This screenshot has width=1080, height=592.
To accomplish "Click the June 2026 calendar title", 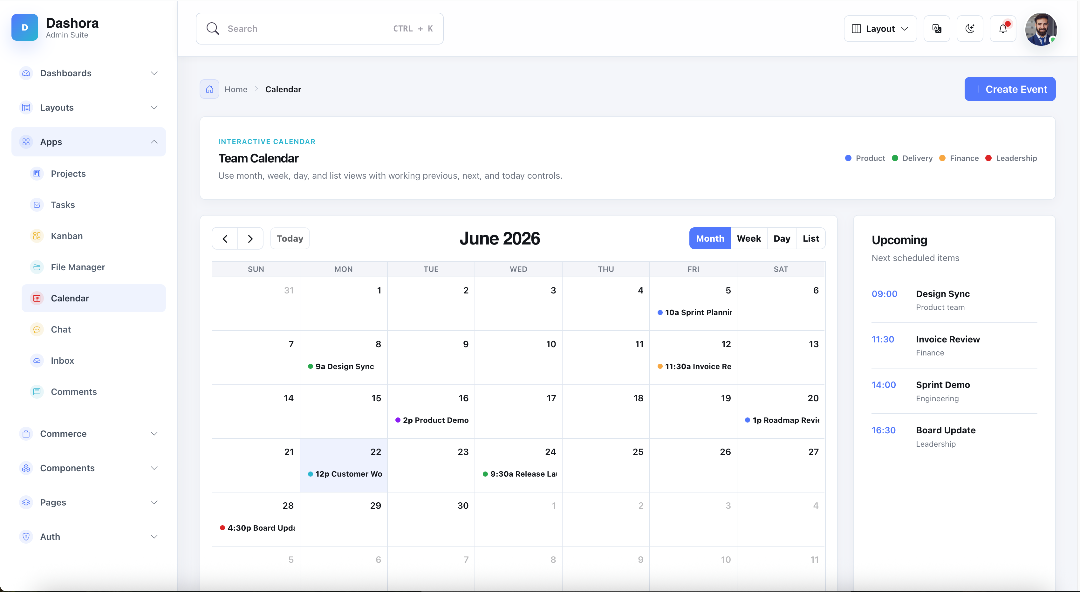I will coord(499,238).
